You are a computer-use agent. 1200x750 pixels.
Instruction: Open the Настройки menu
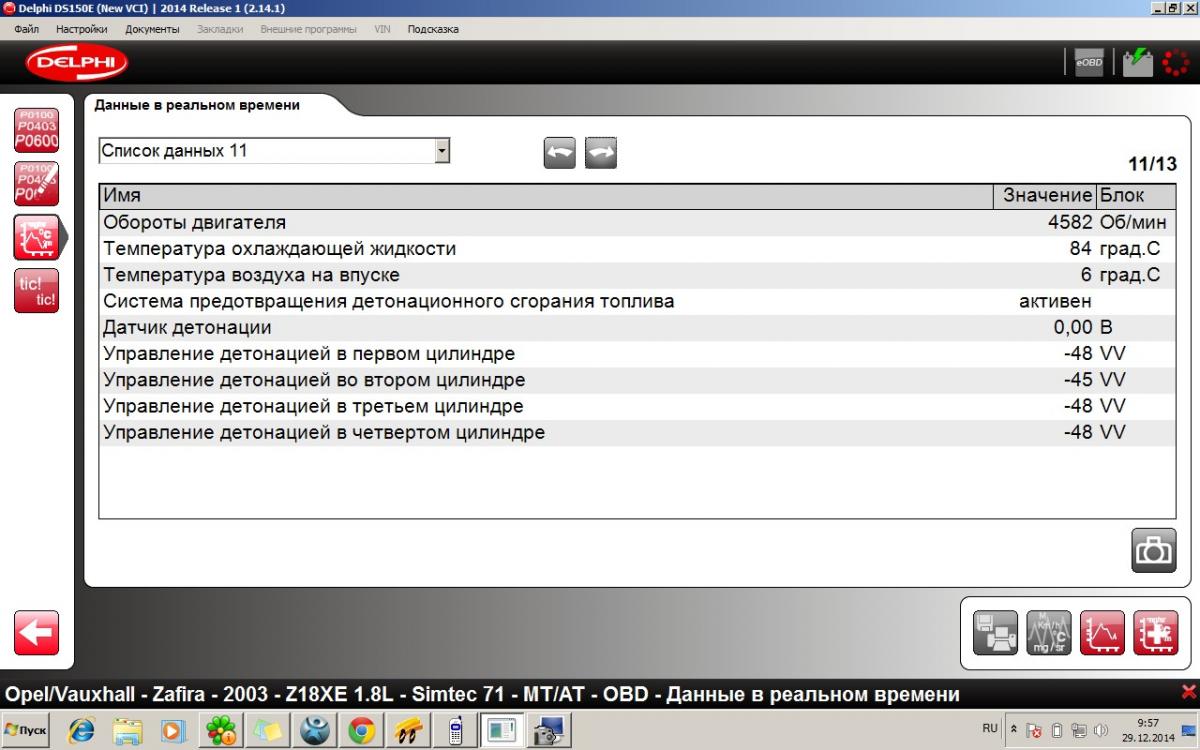coord(82,29)
